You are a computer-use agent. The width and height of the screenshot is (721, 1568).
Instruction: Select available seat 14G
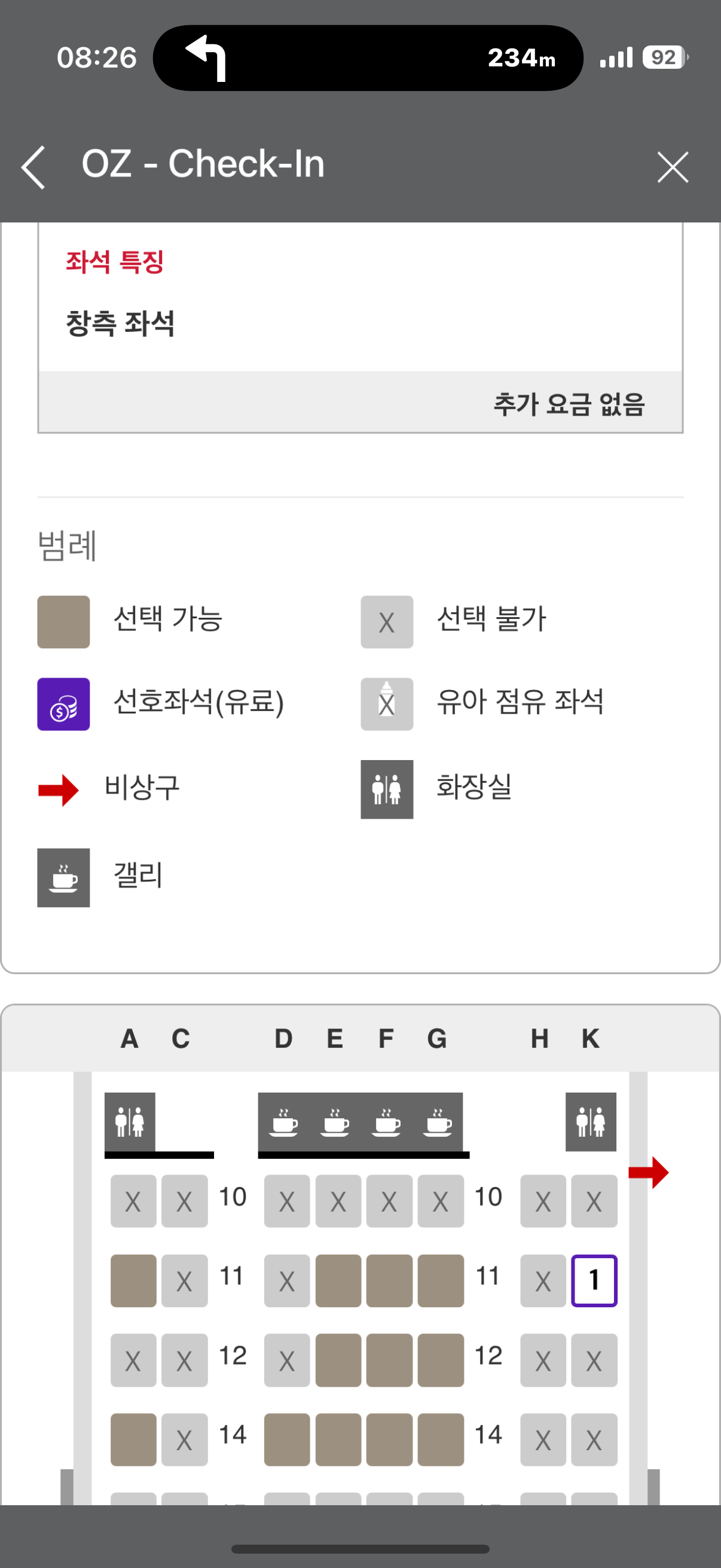point(441,1439)
